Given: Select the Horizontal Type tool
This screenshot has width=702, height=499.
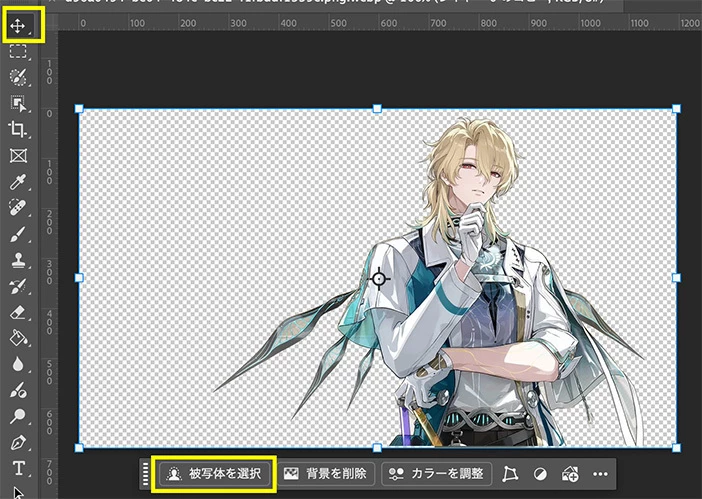Looking at the screenshot, I should click(18, 469).
